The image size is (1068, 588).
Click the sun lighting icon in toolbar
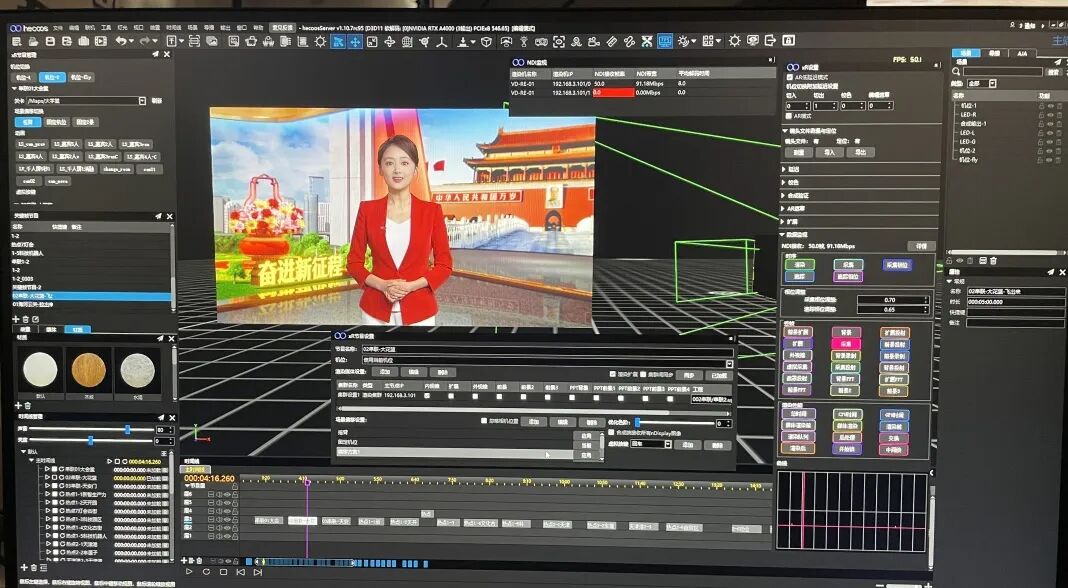(321, 42)
